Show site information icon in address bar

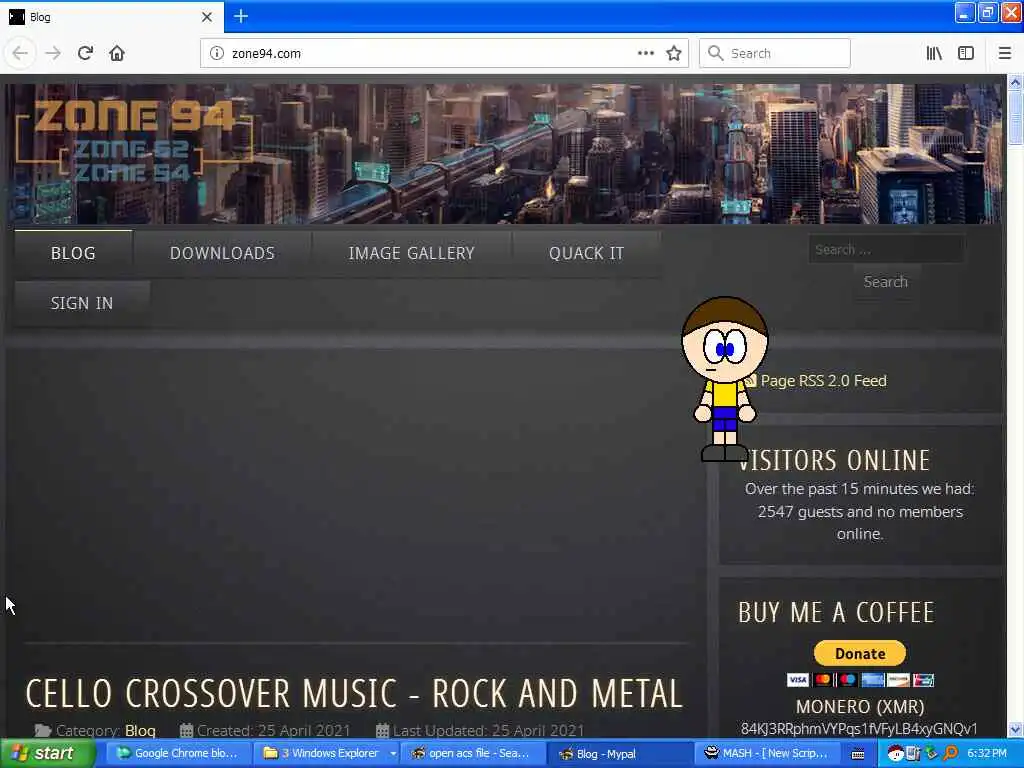pos(217,53)
